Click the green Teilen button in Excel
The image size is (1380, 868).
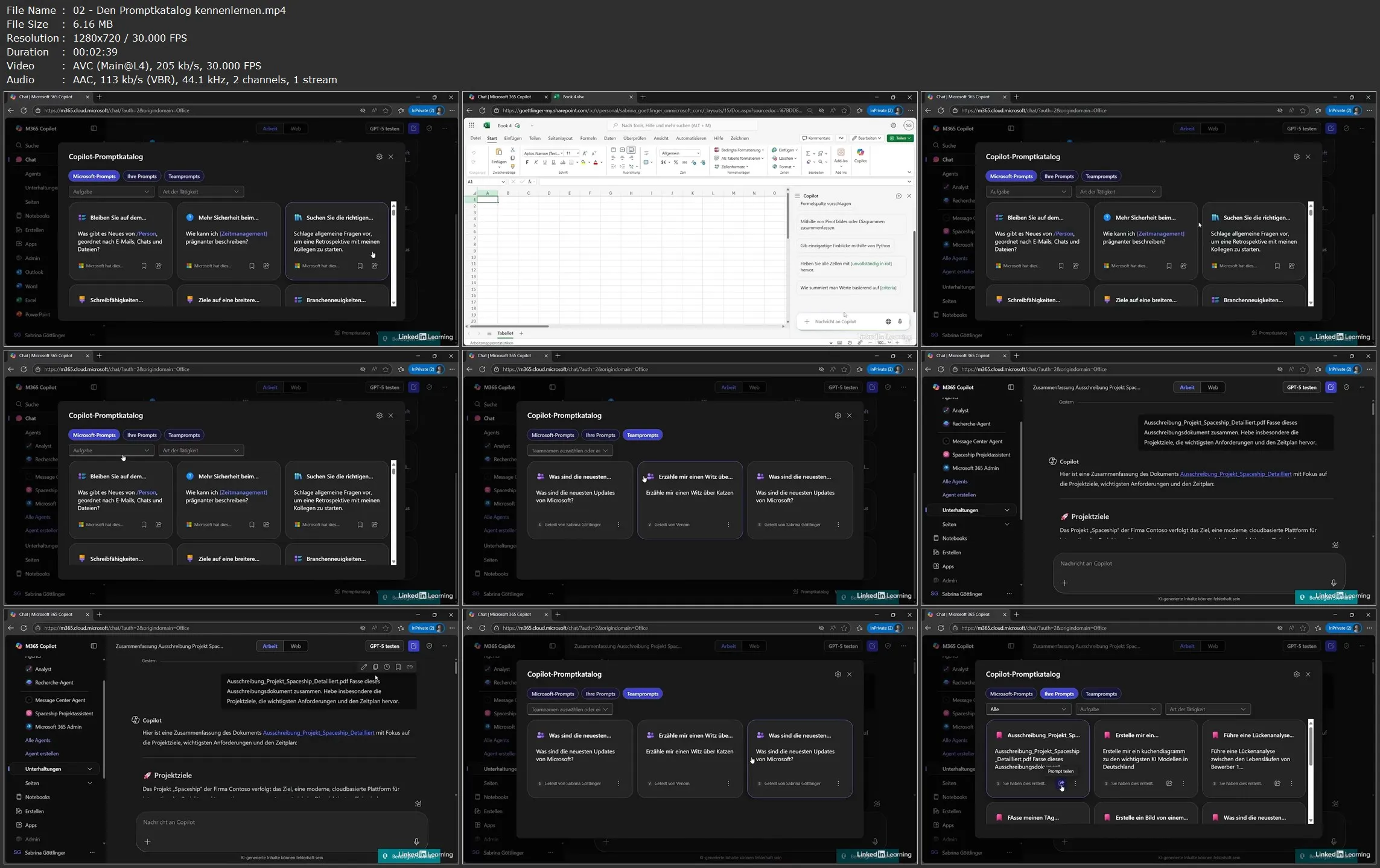click(x=900, y=138)
